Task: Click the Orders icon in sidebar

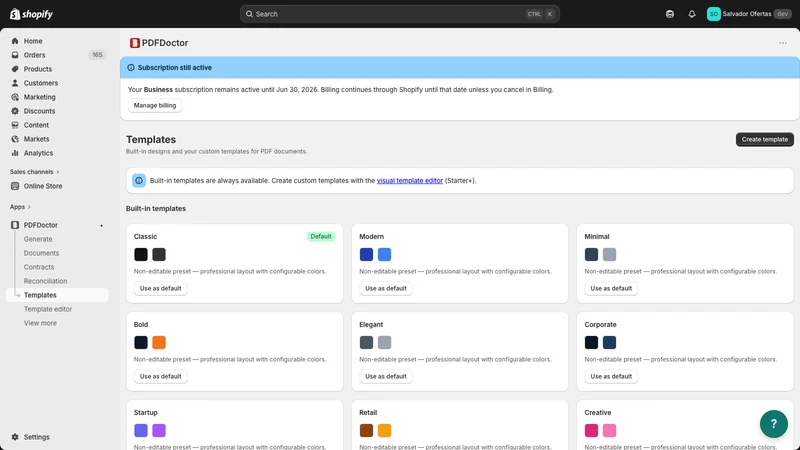Action: pos(15,55)
